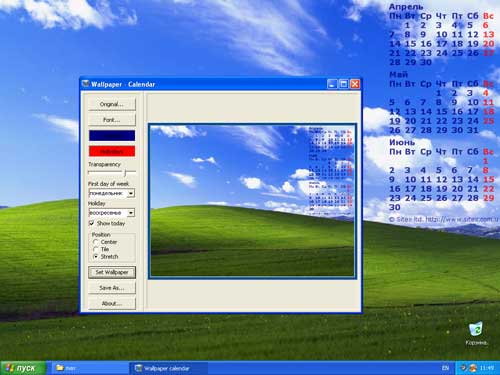
Task: Click the EN language indicator
Action: 445,368
